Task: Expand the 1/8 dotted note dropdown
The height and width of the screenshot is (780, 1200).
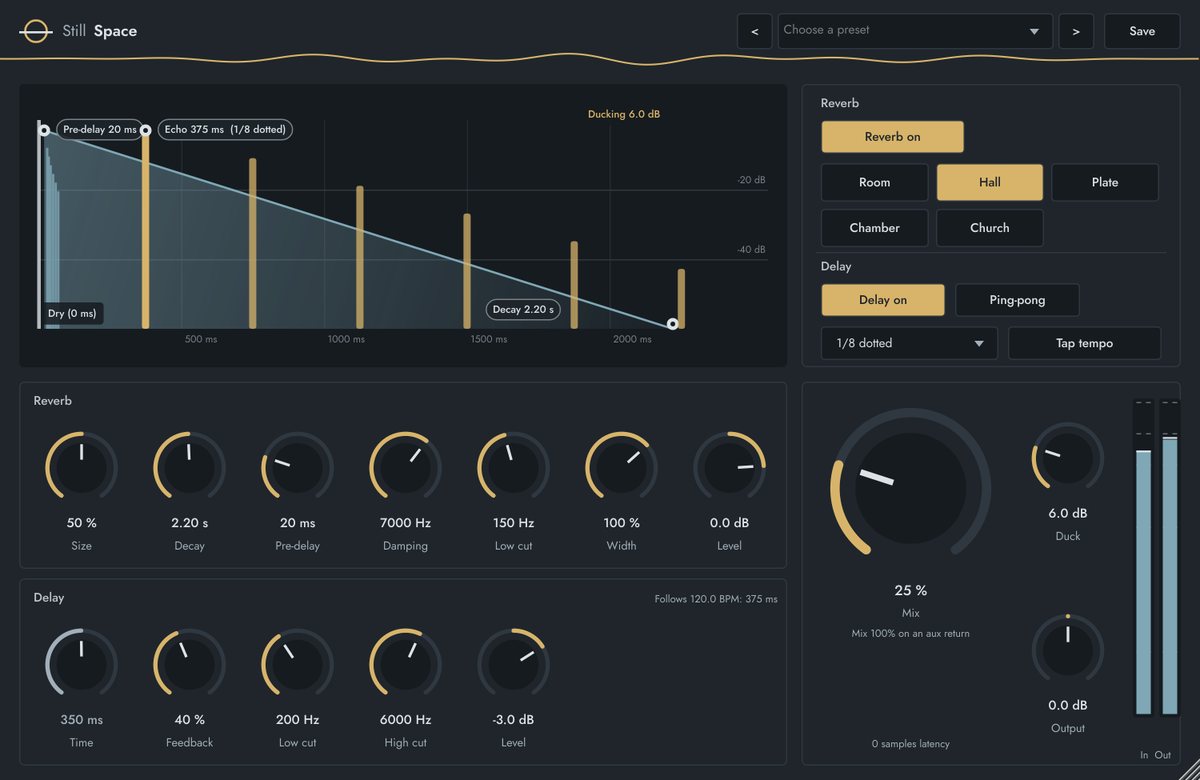Action: (x=909, y=343)
